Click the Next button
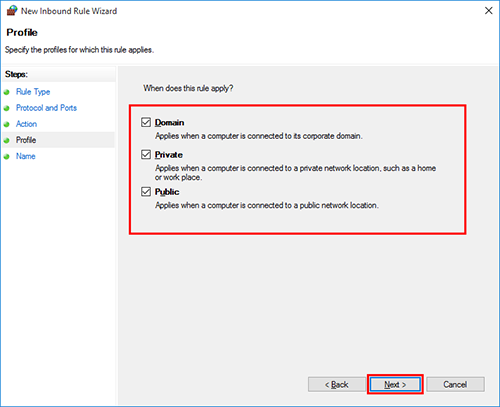 click(395, 384)
